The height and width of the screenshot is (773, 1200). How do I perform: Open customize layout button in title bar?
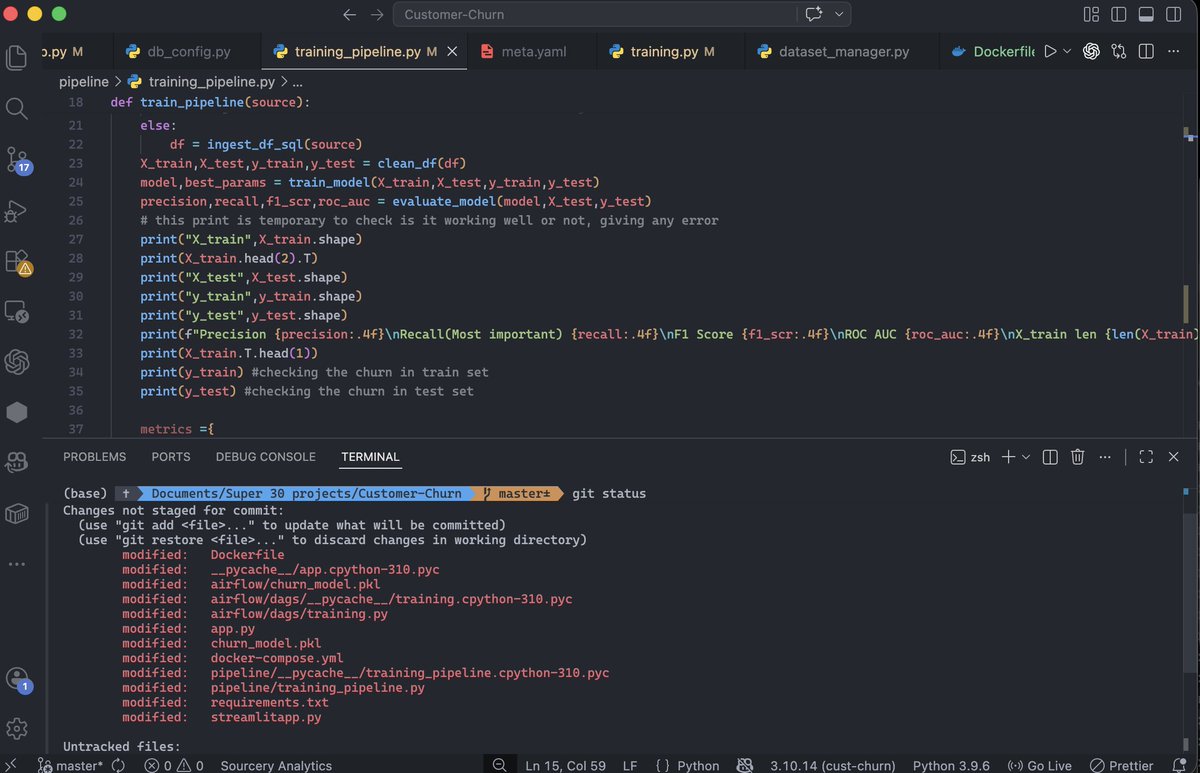[1091, 15]
